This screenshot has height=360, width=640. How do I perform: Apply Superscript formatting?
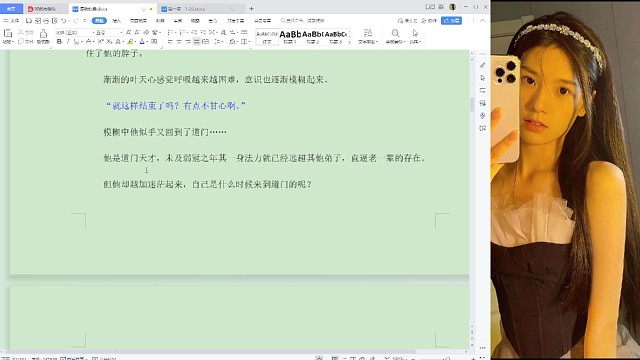click(x=101, y=42)
